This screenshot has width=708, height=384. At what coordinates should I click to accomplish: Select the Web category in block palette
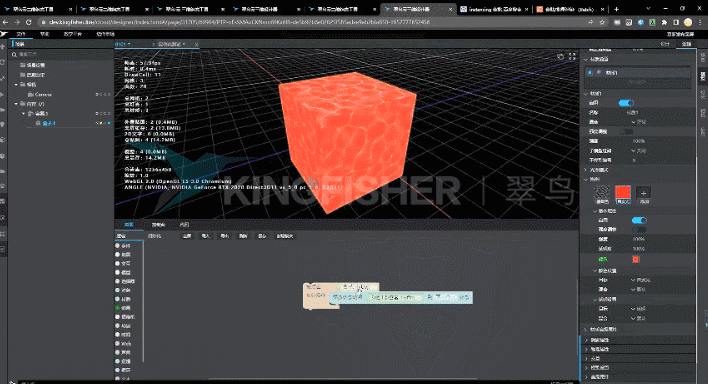(126, 344)
